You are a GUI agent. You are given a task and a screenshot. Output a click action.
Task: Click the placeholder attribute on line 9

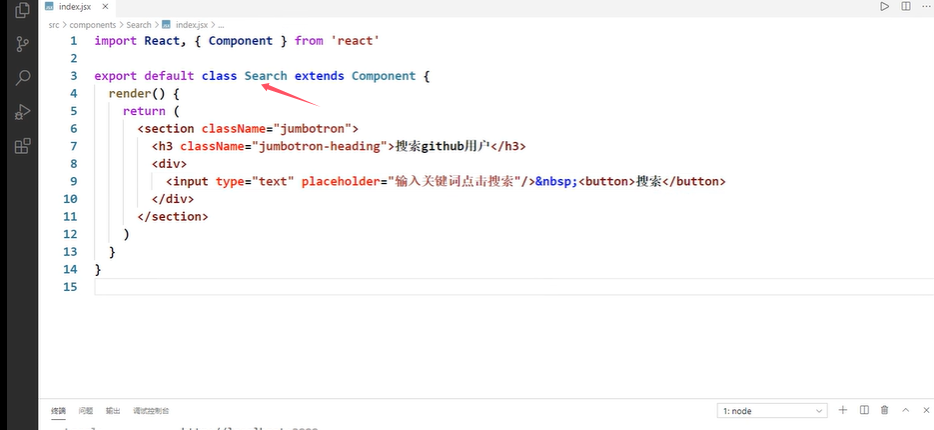(411, 181)
